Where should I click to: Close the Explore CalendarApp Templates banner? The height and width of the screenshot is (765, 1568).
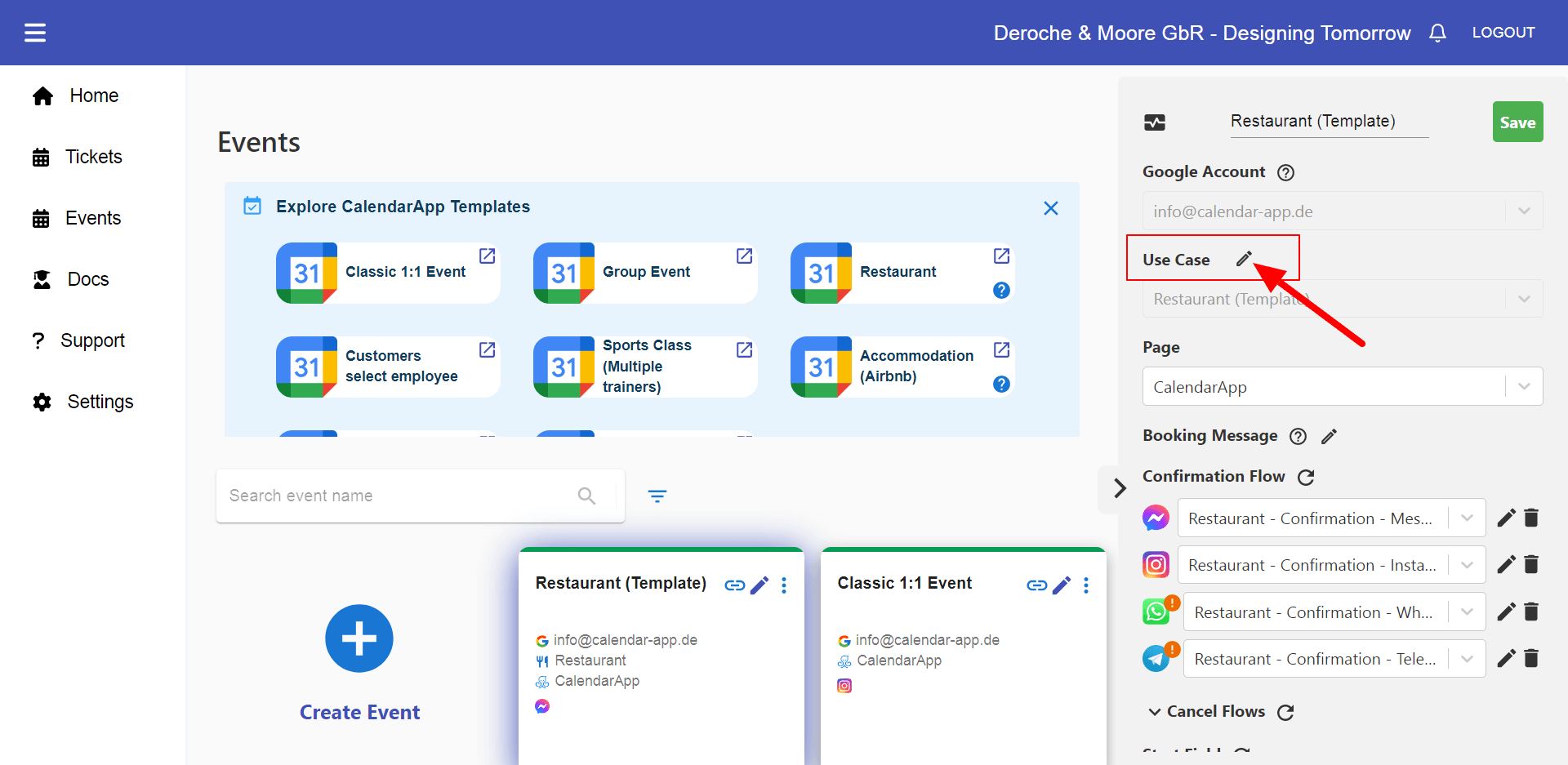coord(1050,208)
